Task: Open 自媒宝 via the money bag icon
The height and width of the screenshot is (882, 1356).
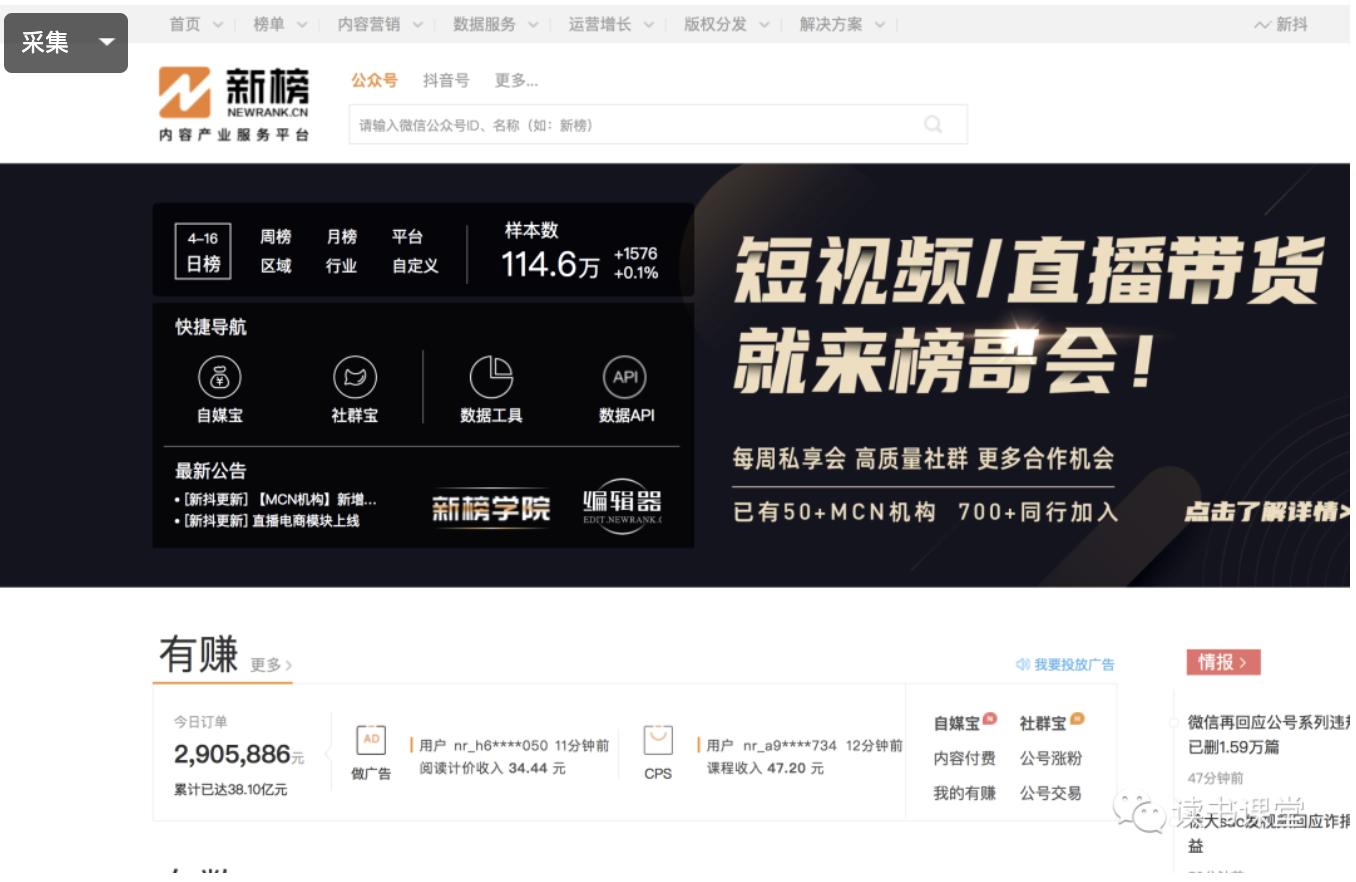Action: [x=220, y=378]
